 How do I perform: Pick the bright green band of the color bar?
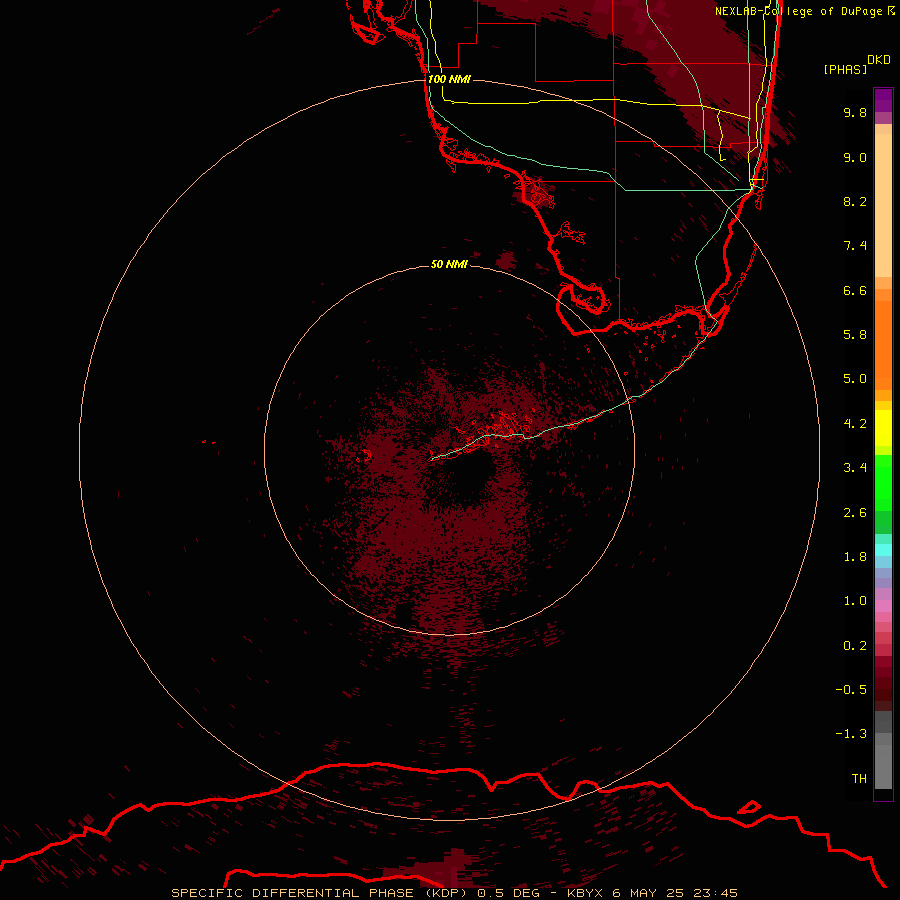pyautogui.click(x=883, y=483)
